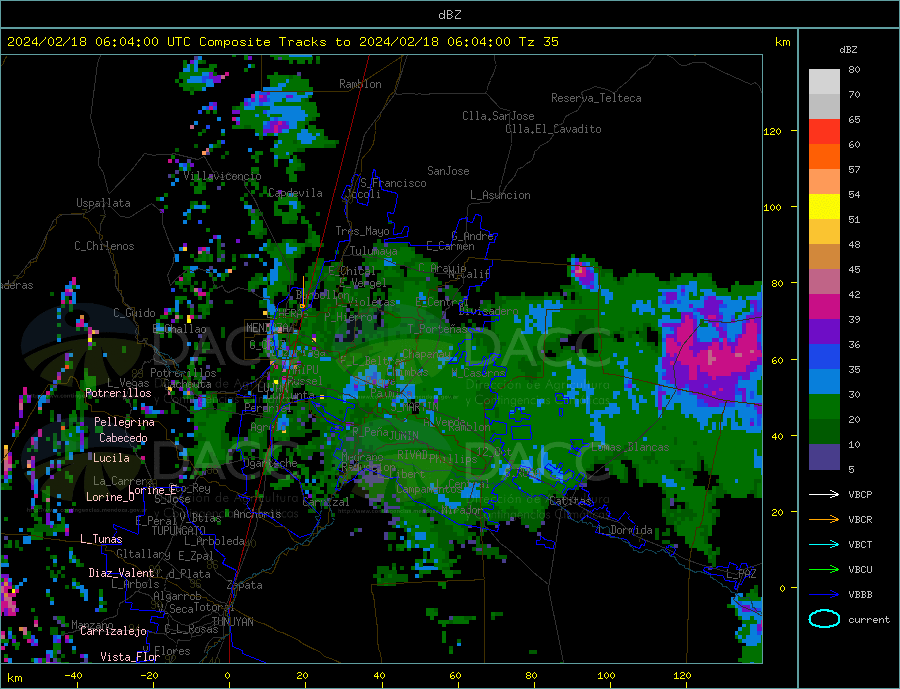Click the 'Uspallata' map label
Image resolution: width=900 pixels, height=689 pixels.
[103, 203]
